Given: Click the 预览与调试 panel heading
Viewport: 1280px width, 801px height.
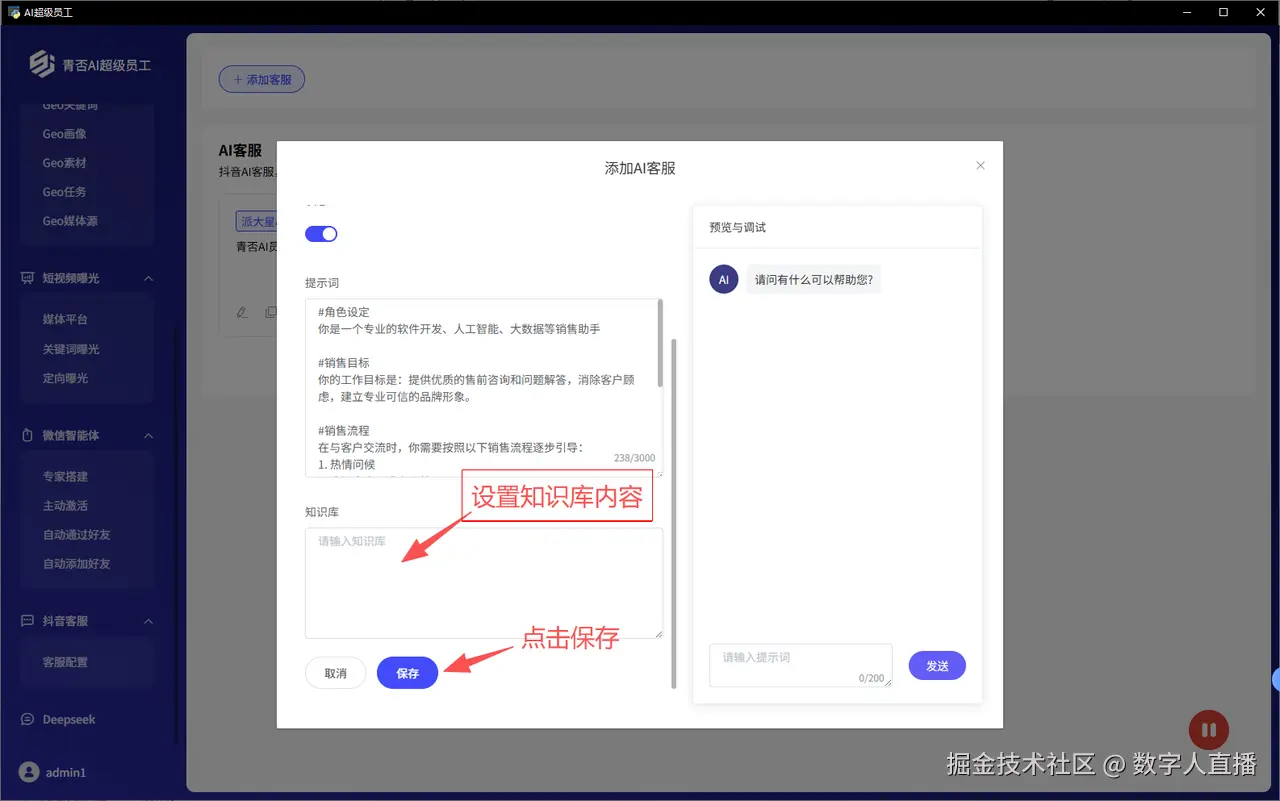Looking at the screenshot, I should click(x=738, y=227).
